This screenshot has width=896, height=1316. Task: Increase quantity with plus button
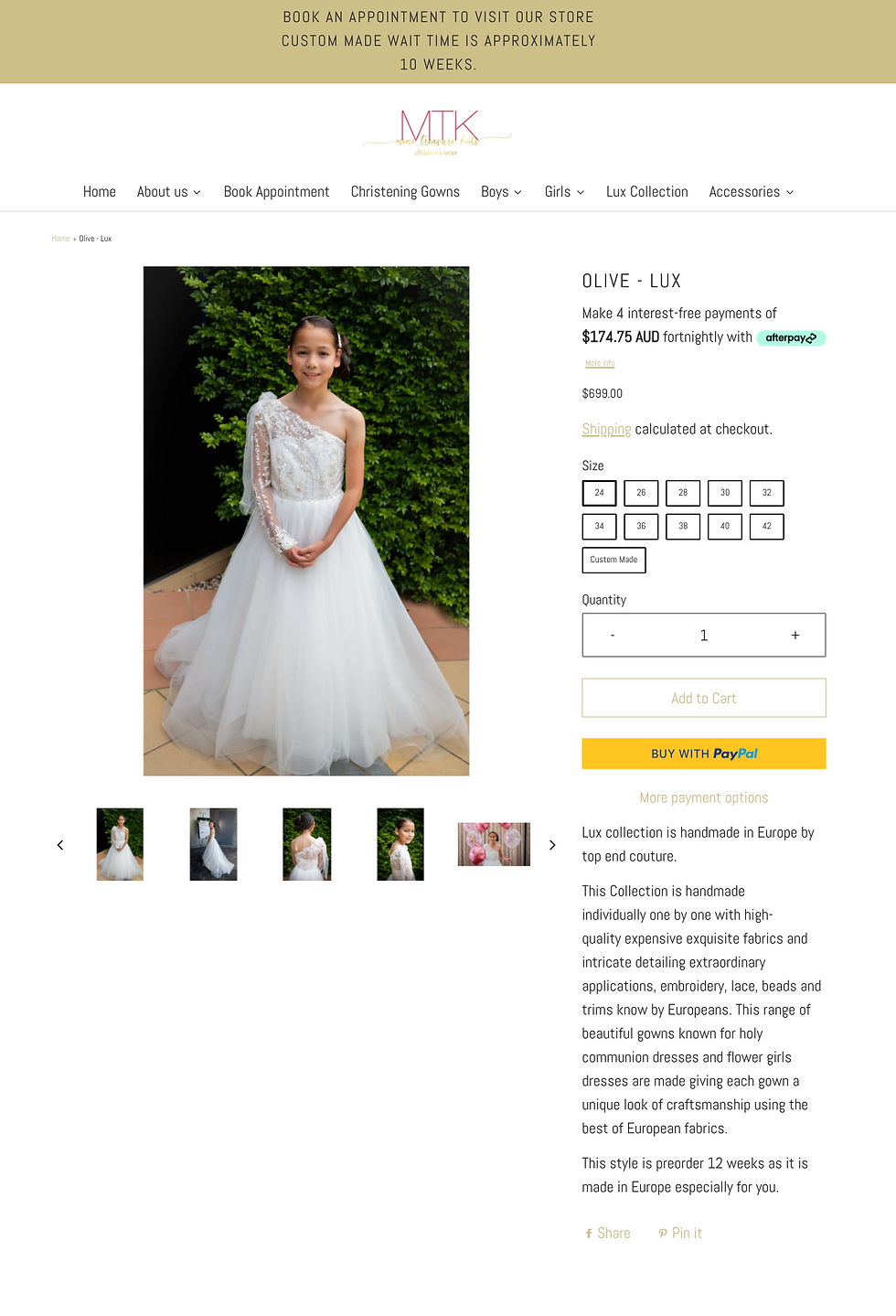tap(795, 635)
